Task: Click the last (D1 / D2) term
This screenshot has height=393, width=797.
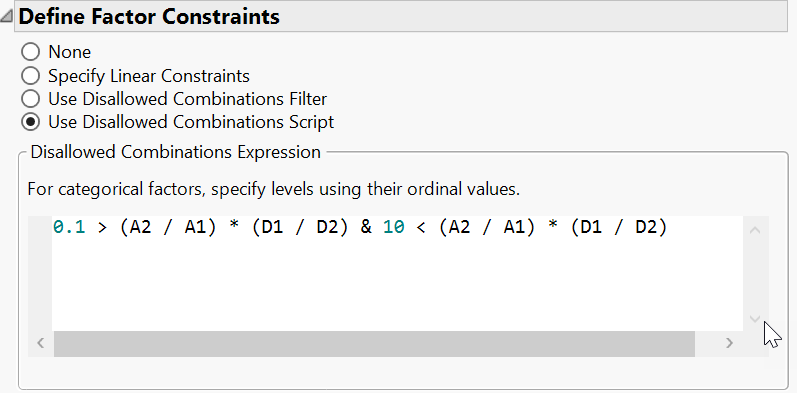Action: click(x=619, y=228)
